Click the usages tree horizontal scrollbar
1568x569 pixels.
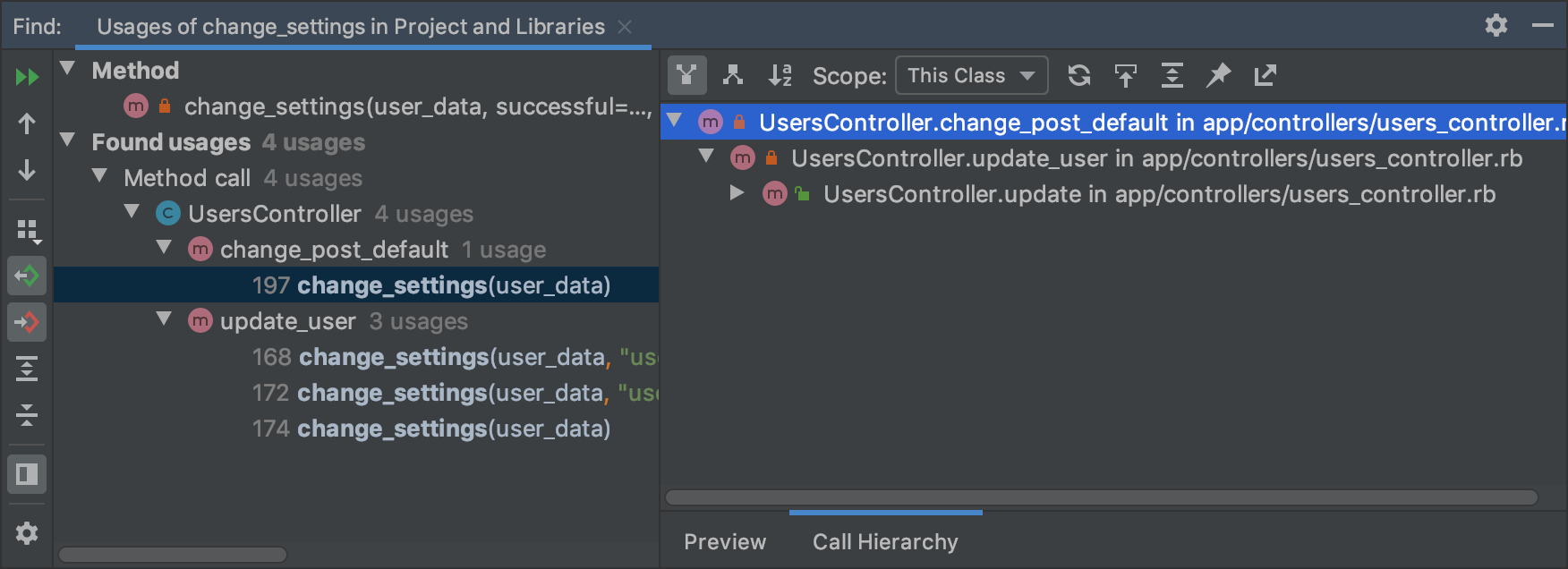point(173,555)
